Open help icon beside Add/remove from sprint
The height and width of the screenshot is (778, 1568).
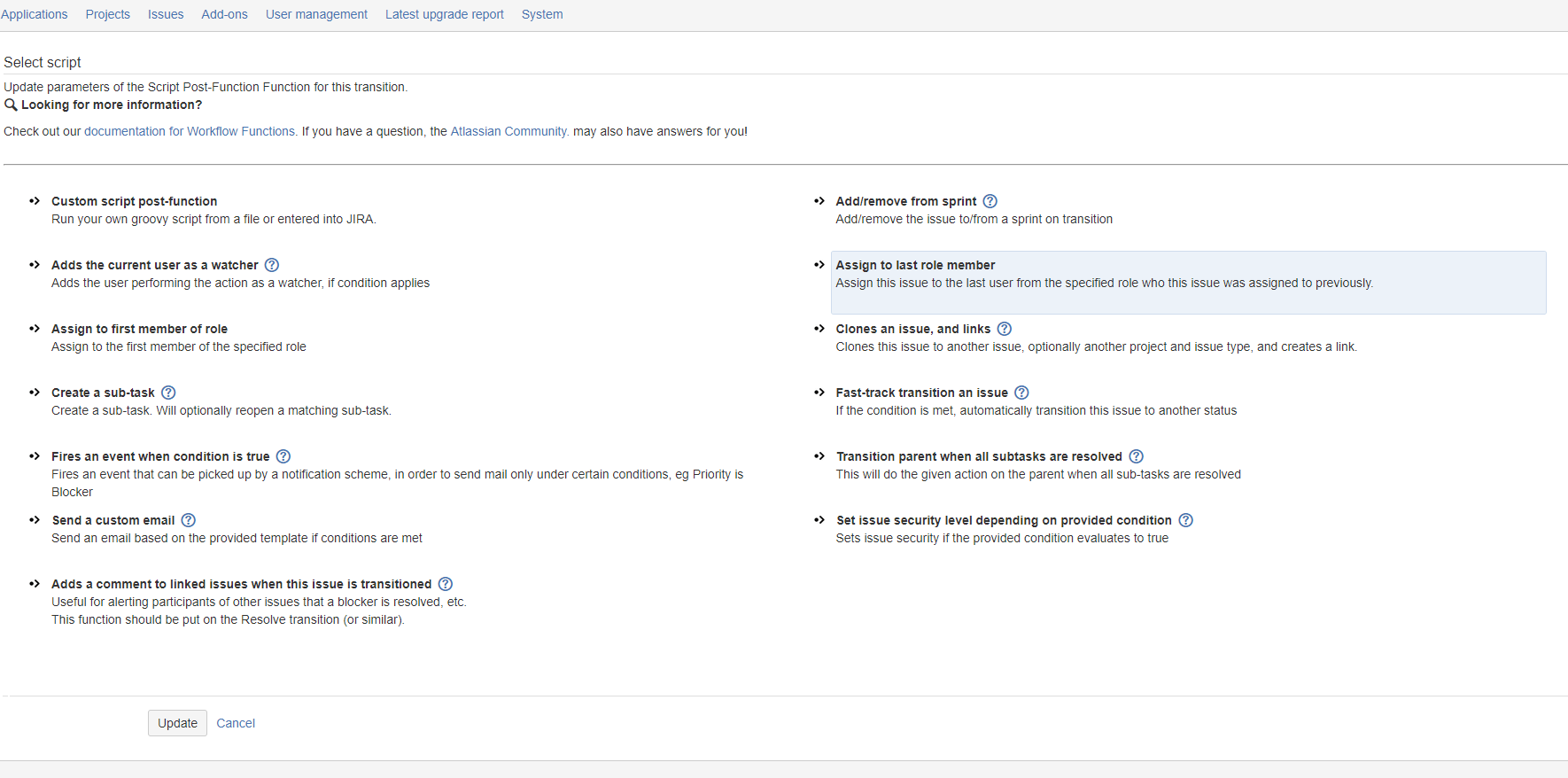990,201
